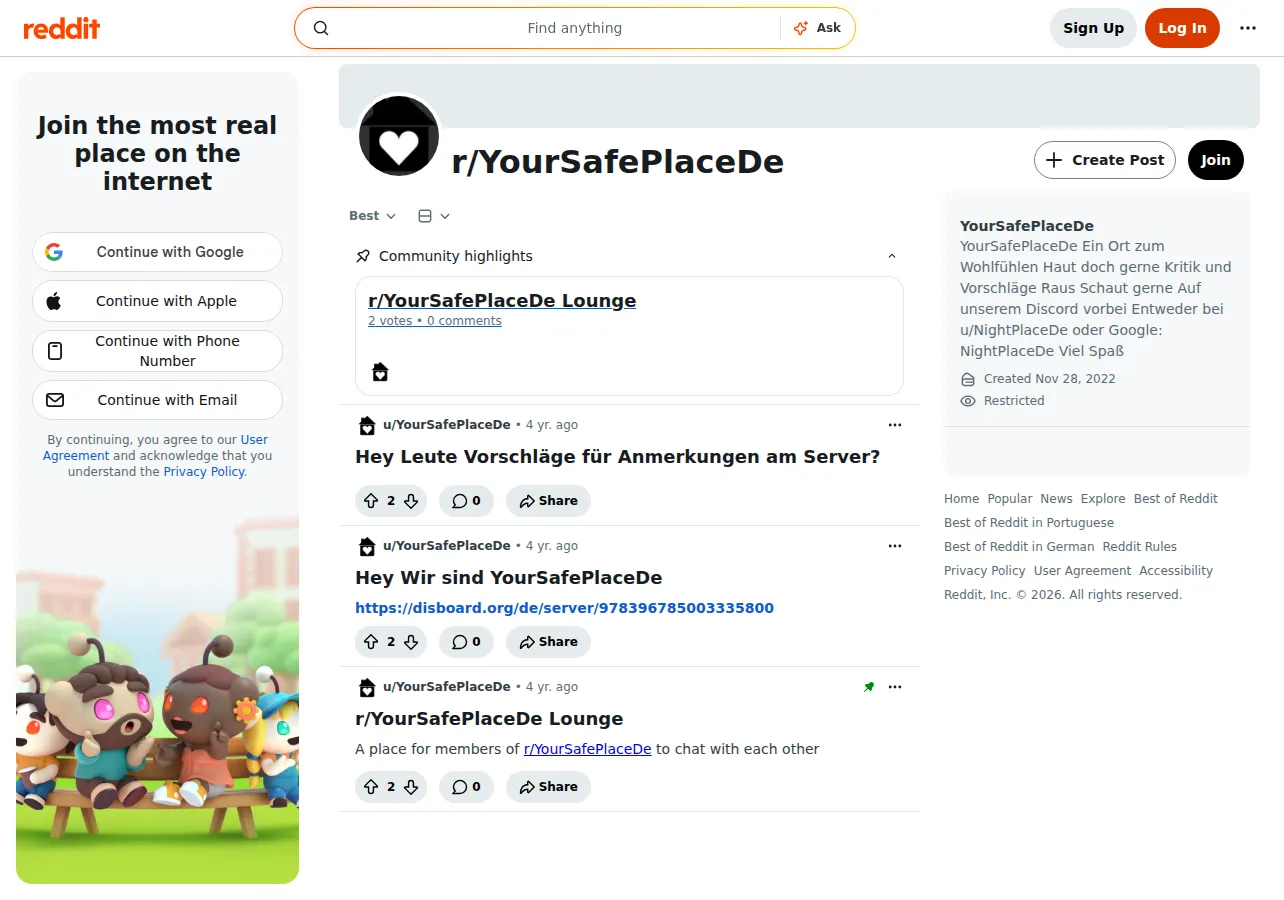Upvote the 'Hey Wir sind YourSafePlaceDe' post
Image resolution: width=1284 pixels, height=900 pixels.
[x=371, y=642]
